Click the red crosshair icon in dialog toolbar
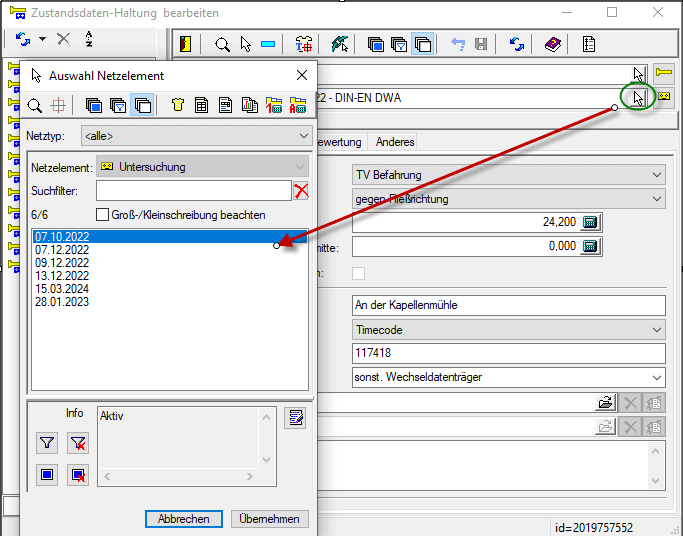The width and height of the screenshot is (683, 536). (x=58, y=105)
